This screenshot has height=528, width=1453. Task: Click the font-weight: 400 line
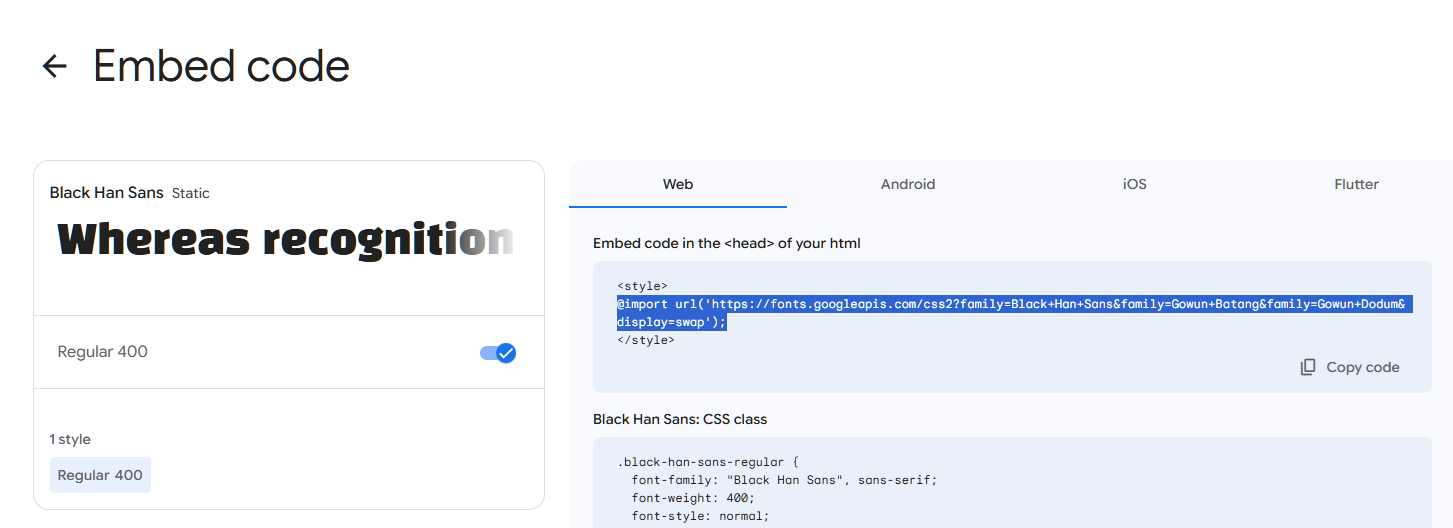coord(693,498)
